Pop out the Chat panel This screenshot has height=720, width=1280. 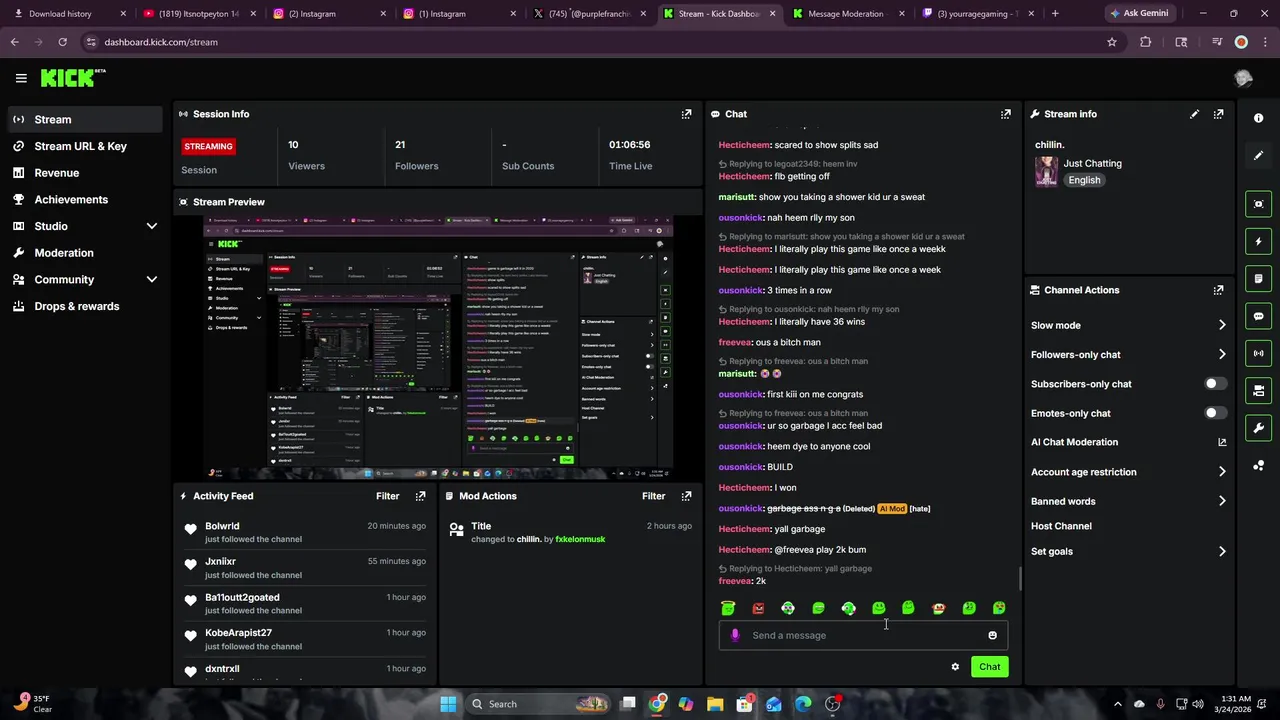coord(1005,114)
